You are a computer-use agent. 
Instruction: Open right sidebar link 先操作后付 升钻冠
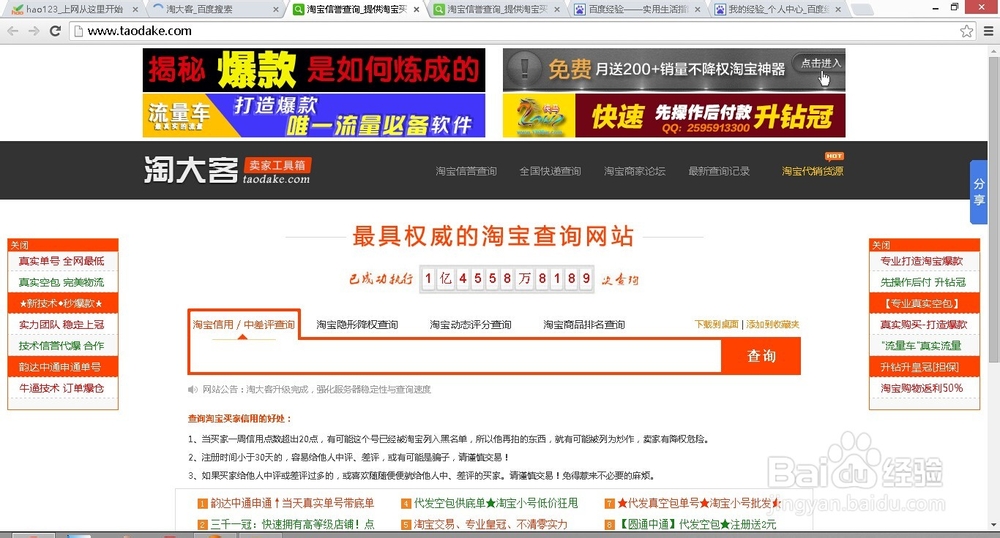point(923,282)
